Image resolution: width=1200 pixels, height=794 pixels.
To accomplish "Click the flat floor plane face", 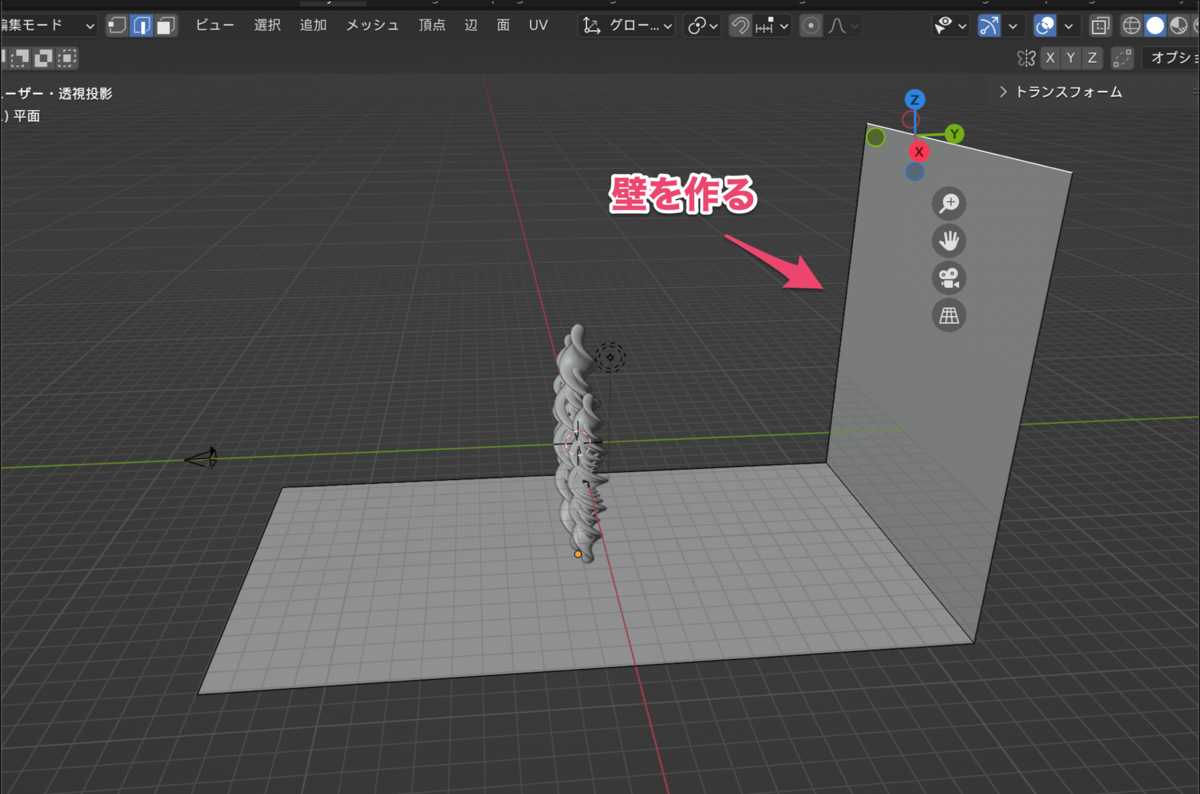I will (500, 580).
